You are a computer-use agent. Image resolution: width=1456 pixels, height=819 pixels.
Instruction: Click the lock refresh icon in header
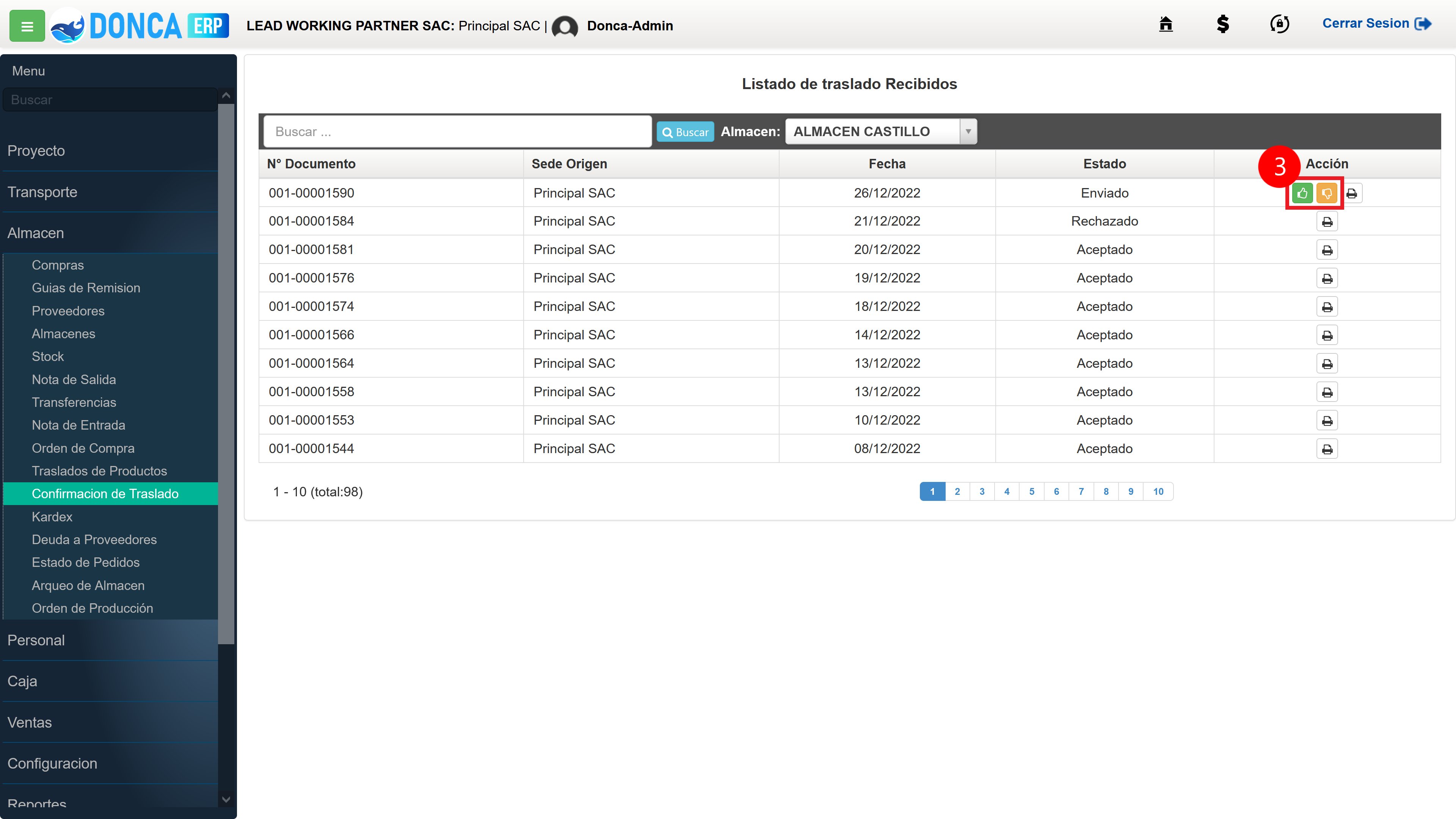tap(1280, 24)
